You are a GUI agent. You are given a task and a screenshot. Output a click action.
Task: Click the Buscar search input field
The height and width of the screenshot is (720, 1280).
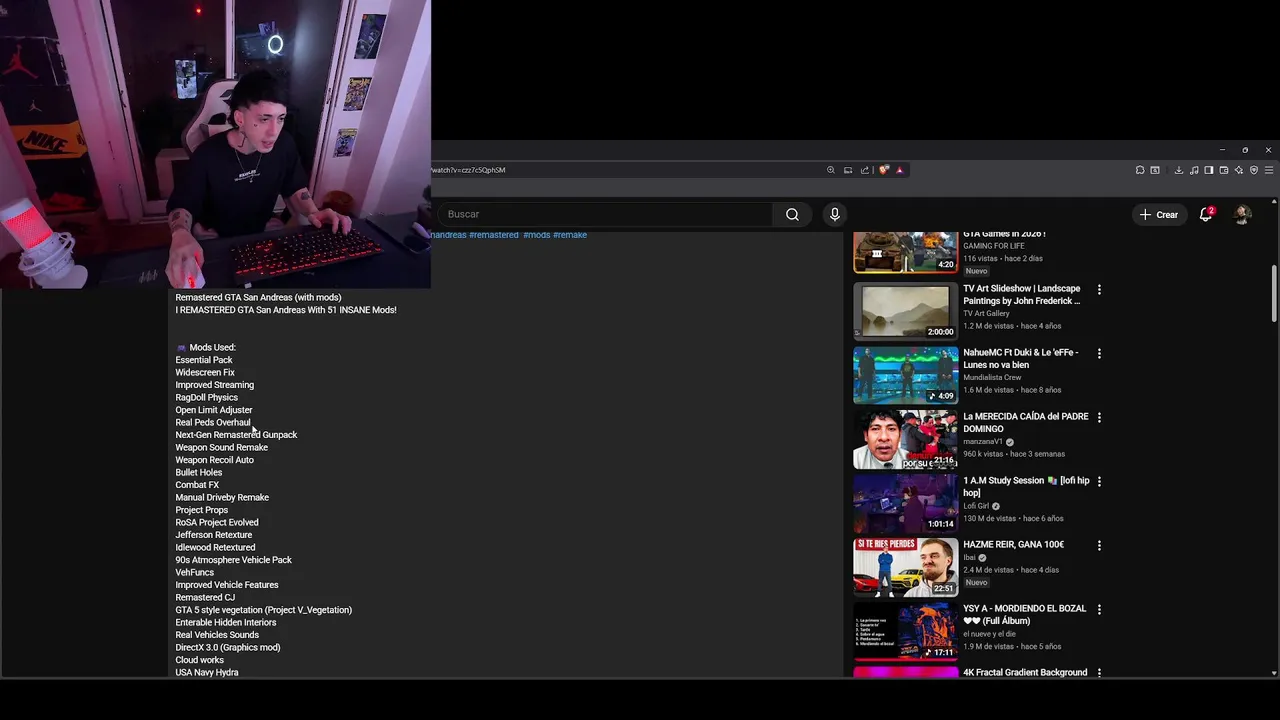coord(606,214)
